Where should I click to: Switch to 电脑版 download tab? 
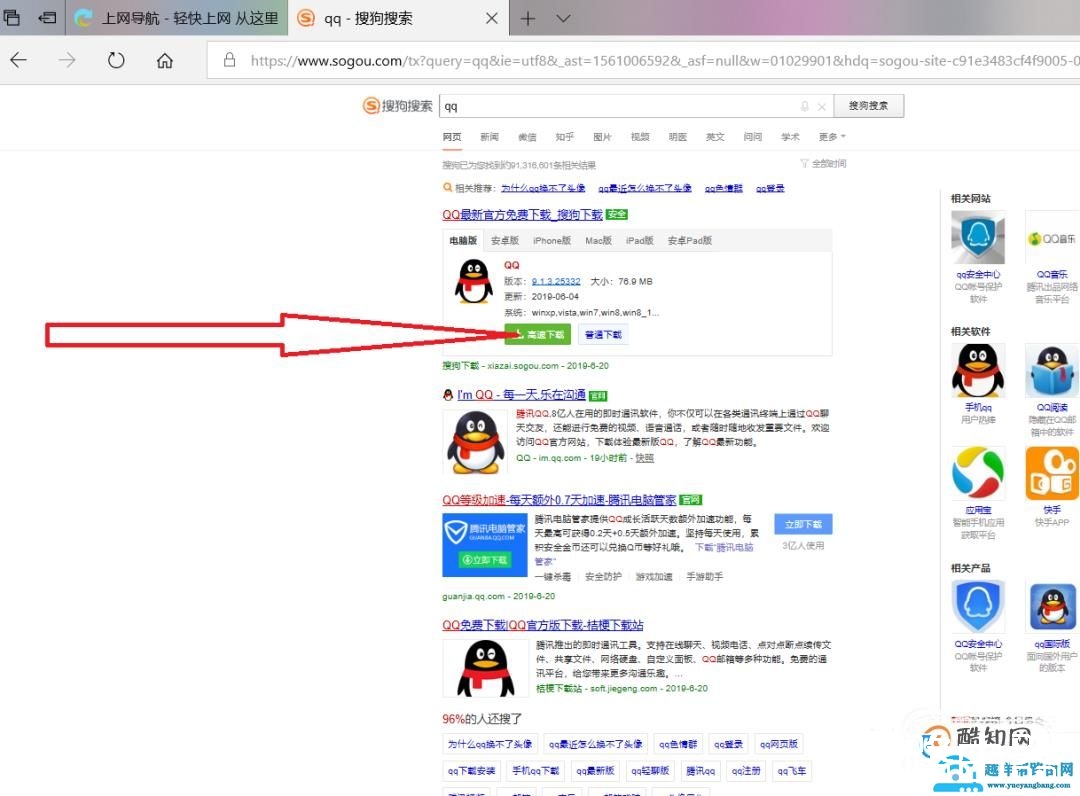click(x=463, y=240)
